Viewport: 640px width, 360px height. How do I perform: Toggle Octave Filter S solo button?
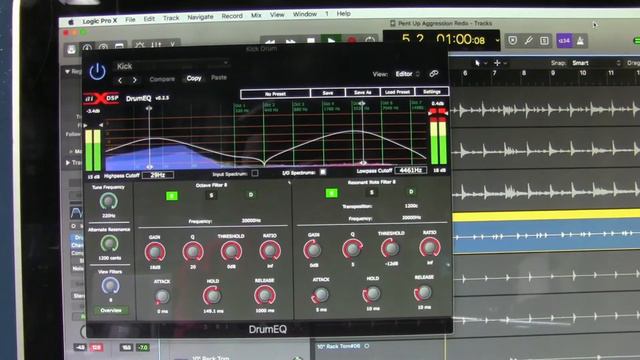[211, 196]
